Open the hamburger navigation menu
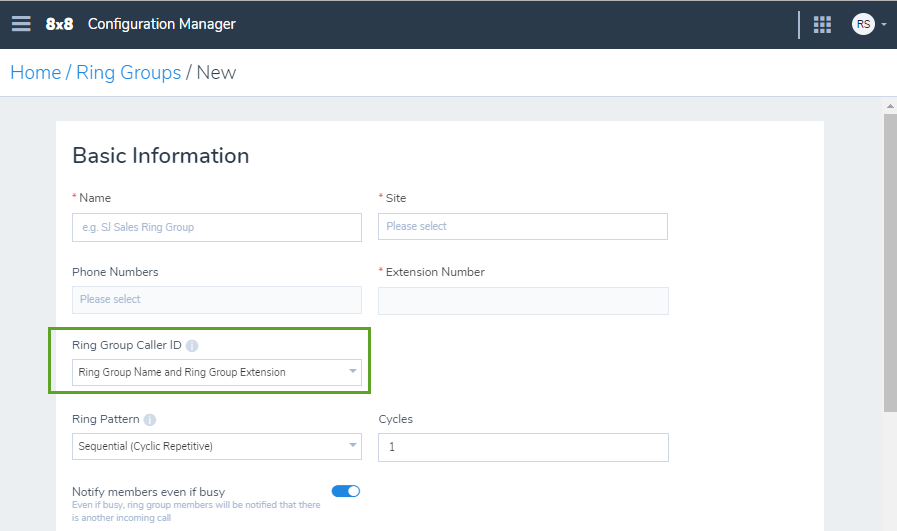The height and width of the screenshot is (531, 897). tap(21, 23)
